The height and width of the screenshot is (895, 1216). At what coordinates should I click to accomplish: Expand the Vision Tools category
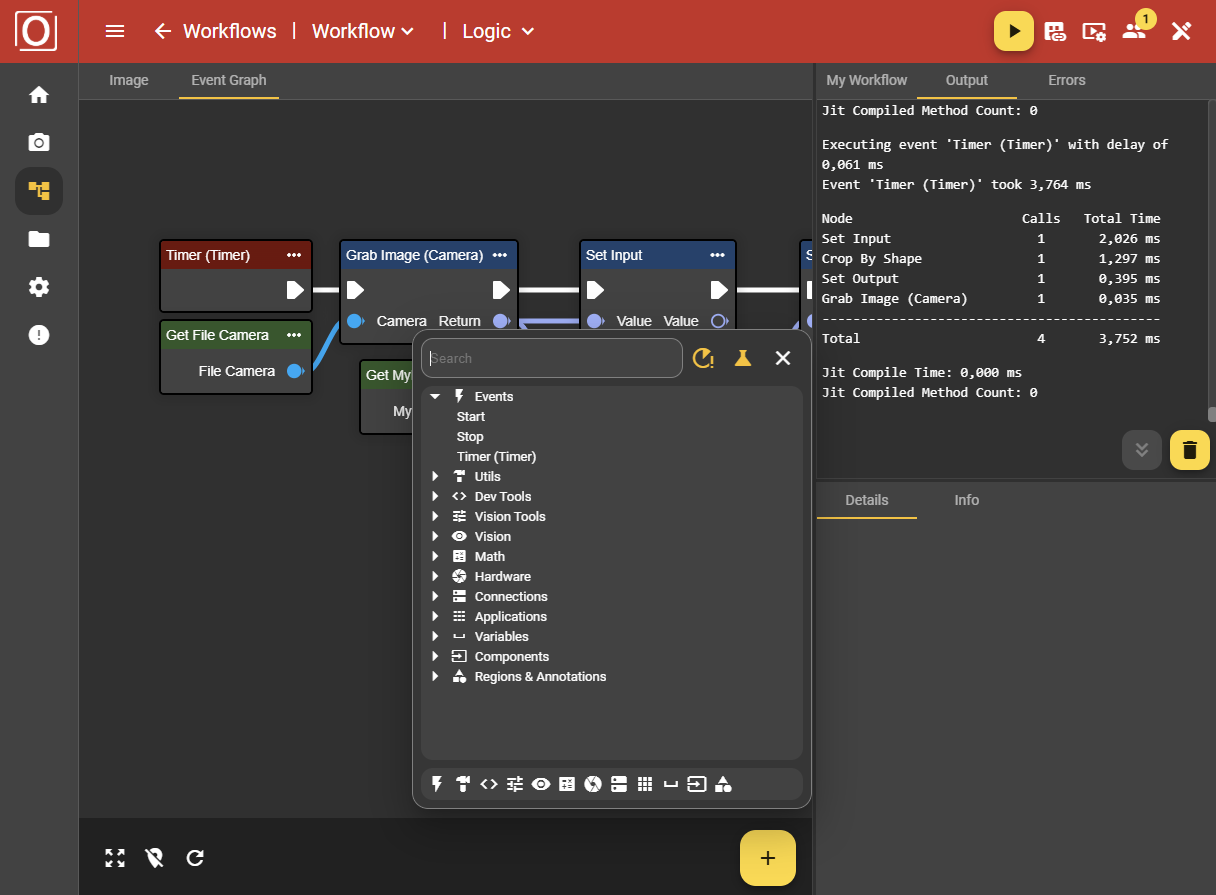[435, 517]
